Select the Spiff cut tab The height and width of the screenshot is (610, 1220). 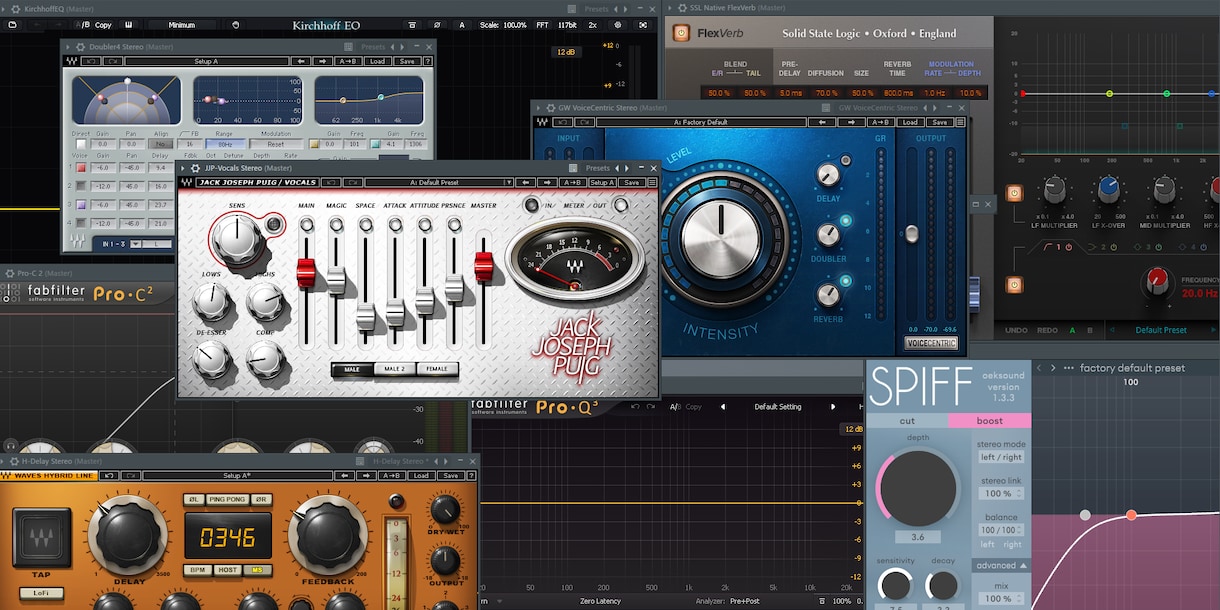907,421
